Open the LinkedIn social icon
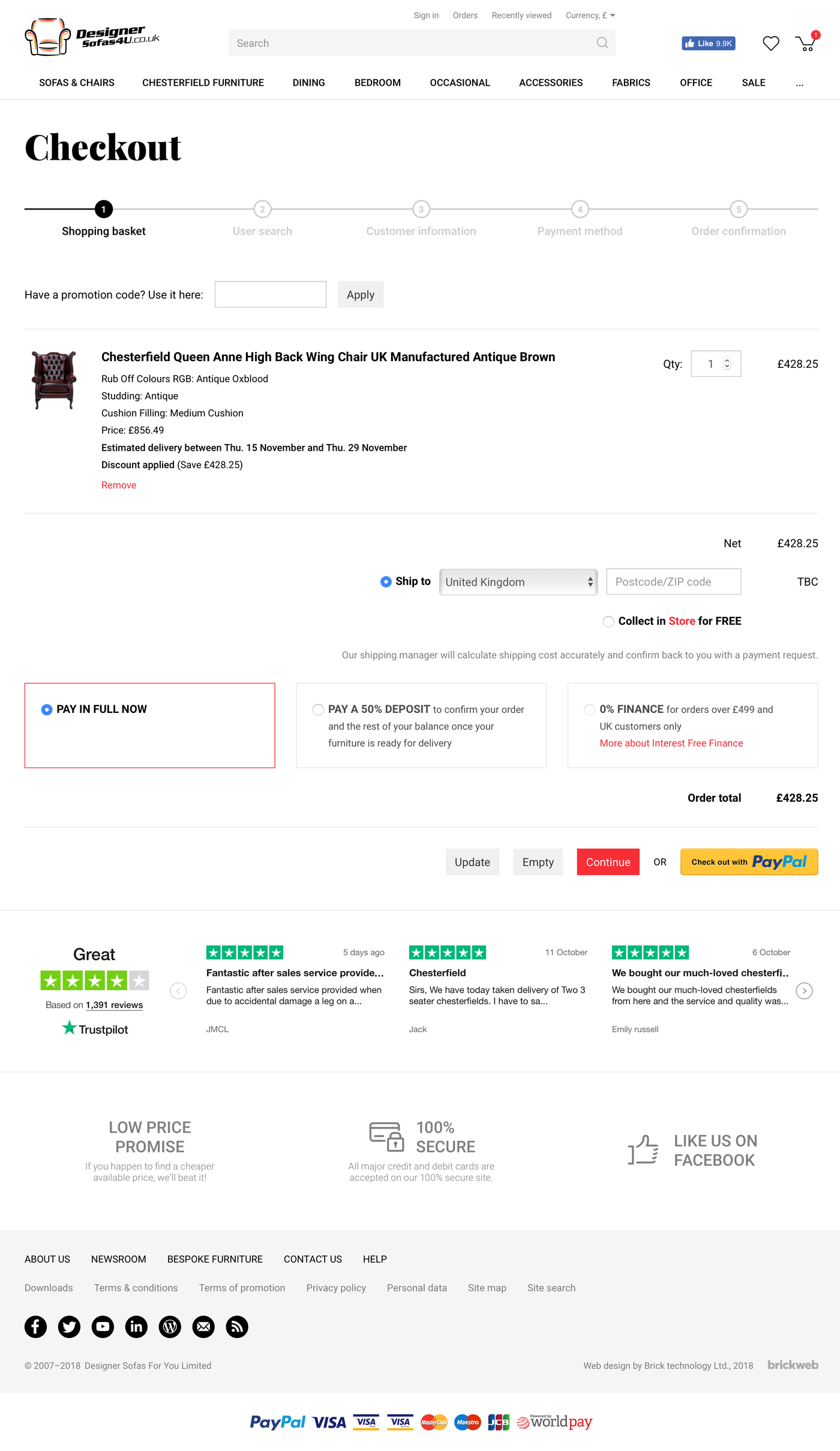The height and width of the screenshot is (1451, 840). pos(136,1326)
